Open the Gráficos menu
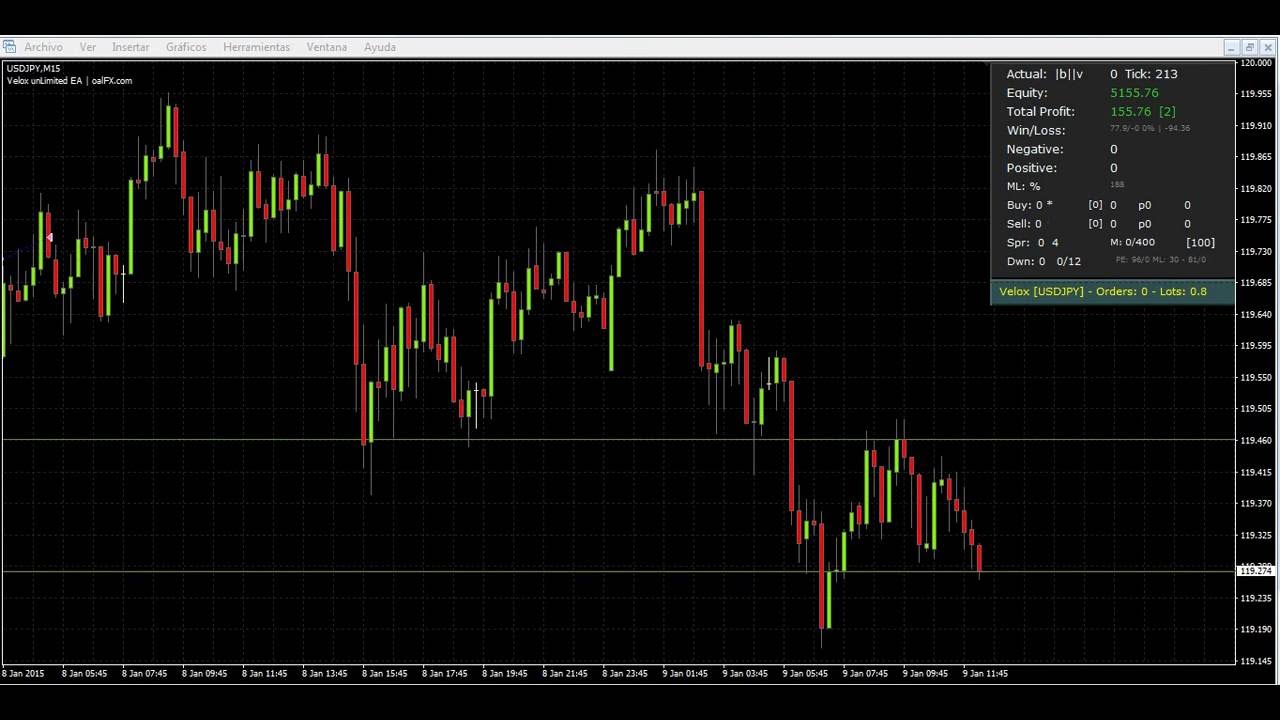 (186, 47)
